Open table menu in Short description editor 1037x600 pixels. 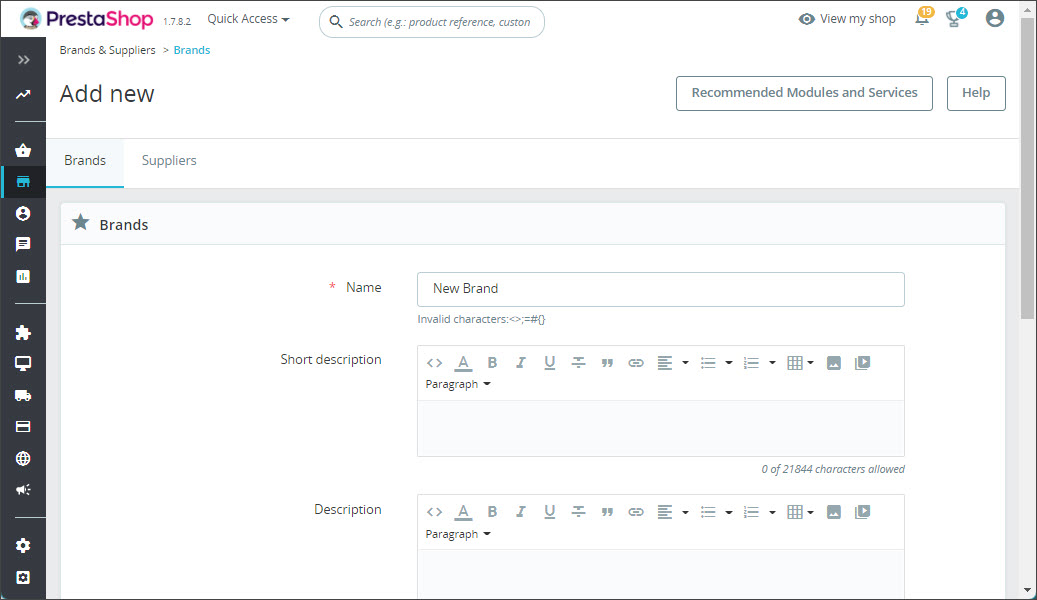point(800,363)
